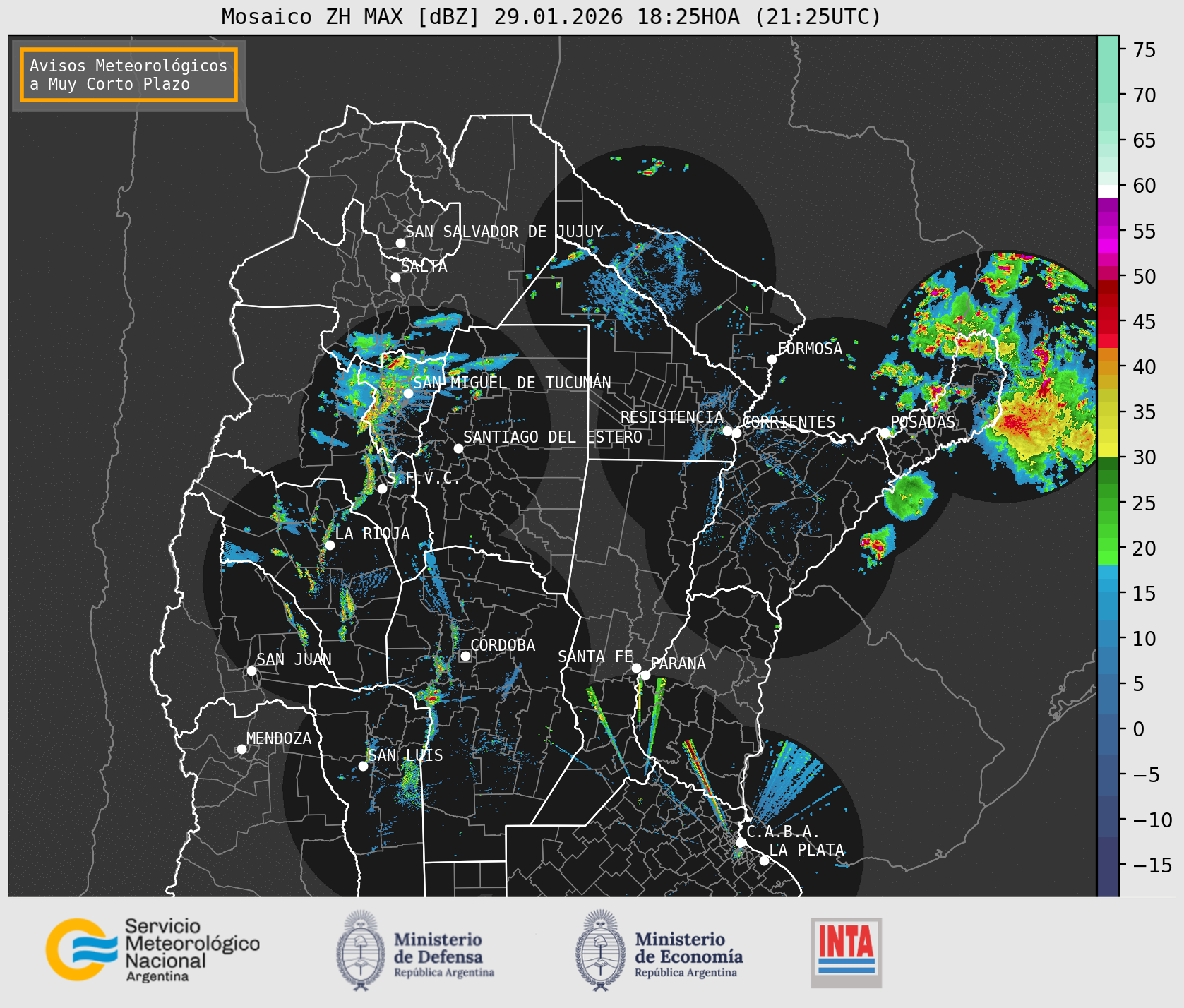The width and height of the screenshot is (1184, 1008).
Task: Click the FORMOSA city label
Action: tap(810, 349)
